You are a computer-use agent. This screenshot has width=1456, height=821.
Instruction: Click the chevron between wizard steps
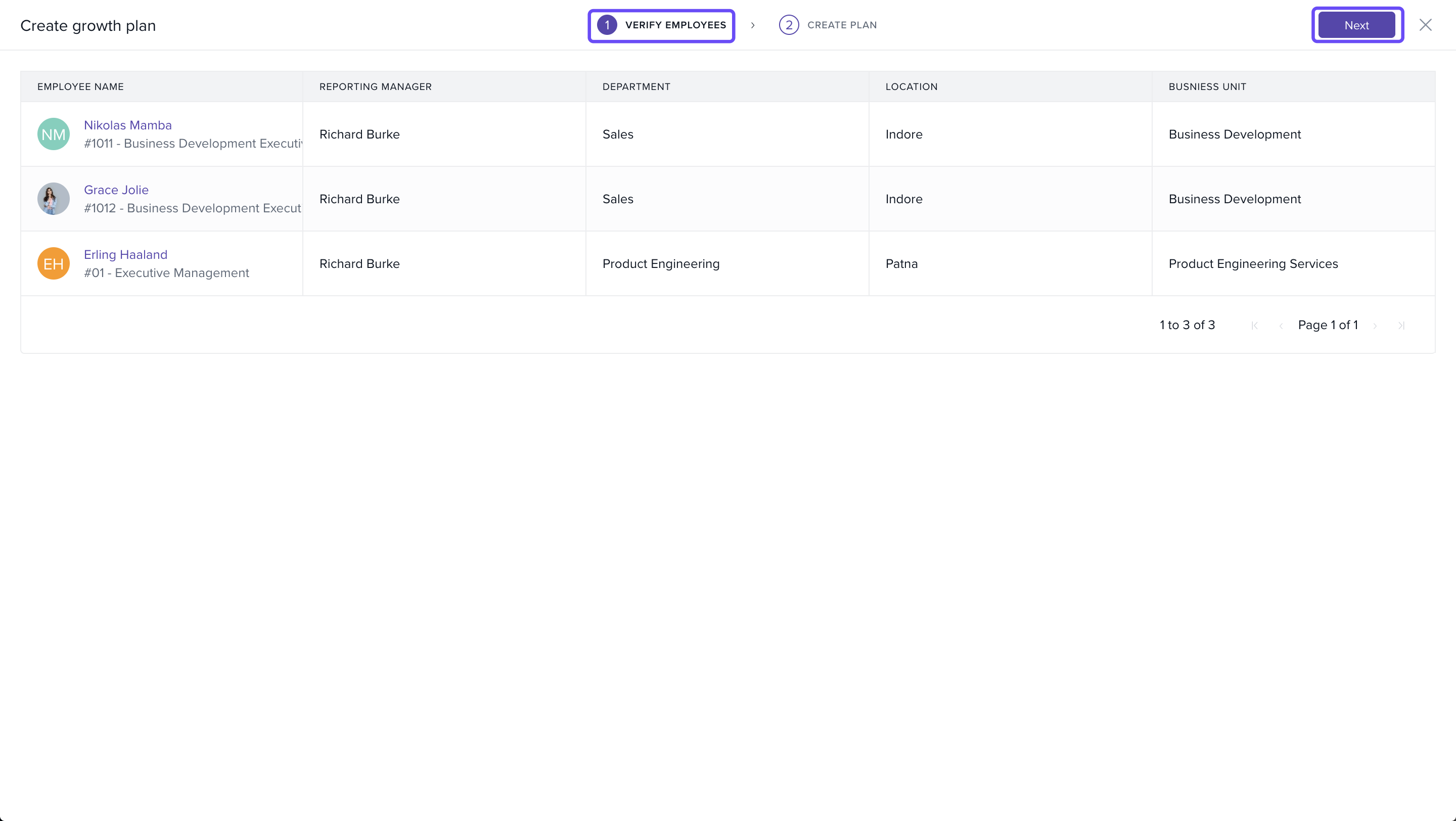tap(753, 25)
